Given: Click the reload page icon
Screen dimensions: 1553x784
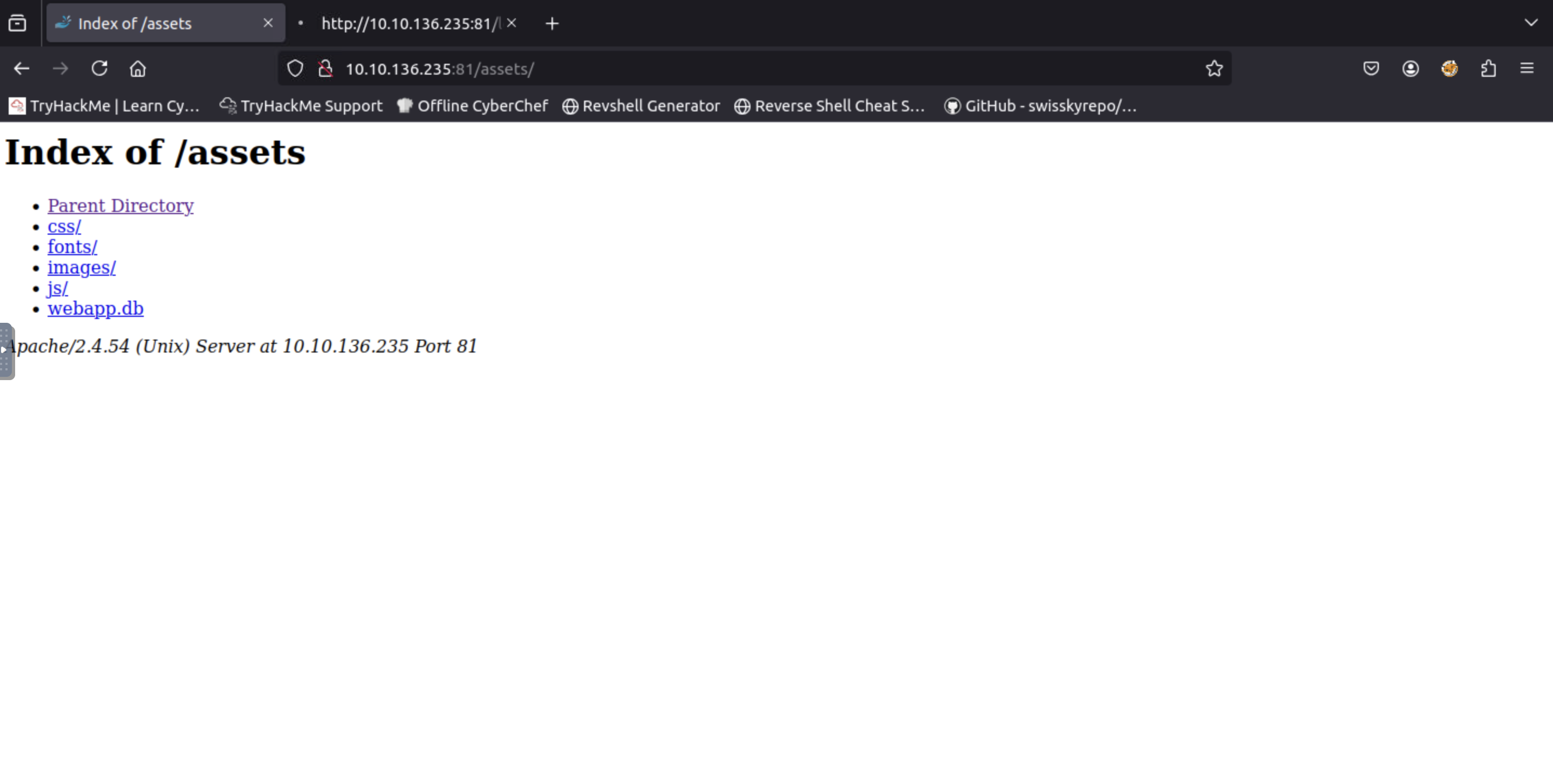Looking at the screenshot, I should tap(99, 69).
